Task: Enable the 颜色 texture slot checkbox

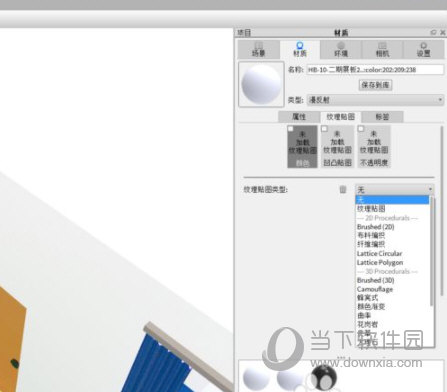Action: click(x=290, y=129)
